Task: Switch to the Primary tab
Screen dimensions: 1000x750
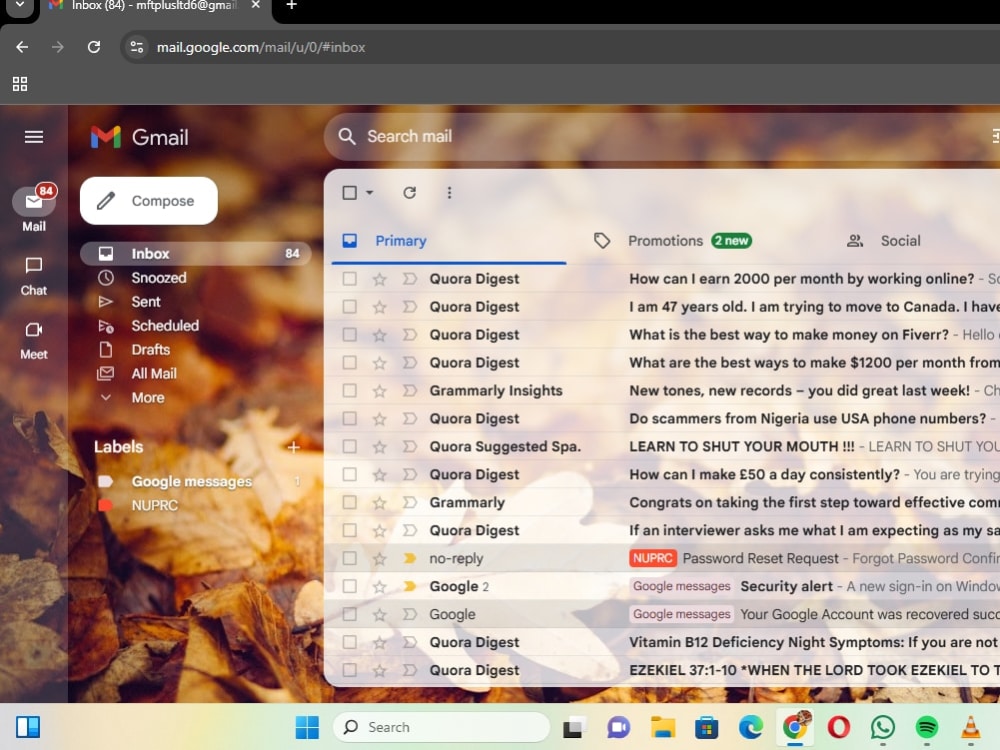Action: [x=449, y=241]
